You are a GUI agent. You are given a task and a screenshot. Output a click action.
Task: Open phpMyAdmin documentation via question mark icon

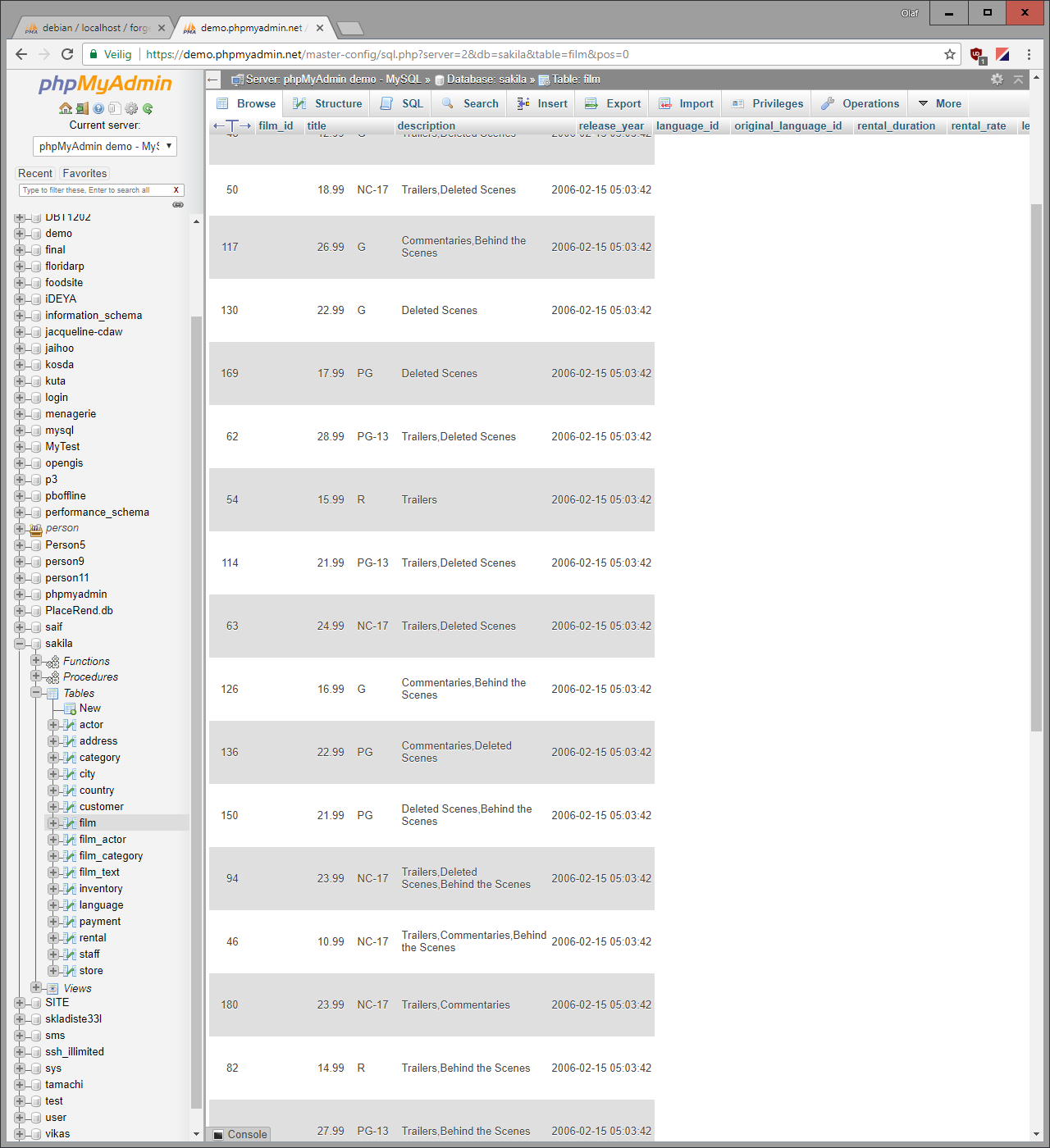(x=98, y=108)
